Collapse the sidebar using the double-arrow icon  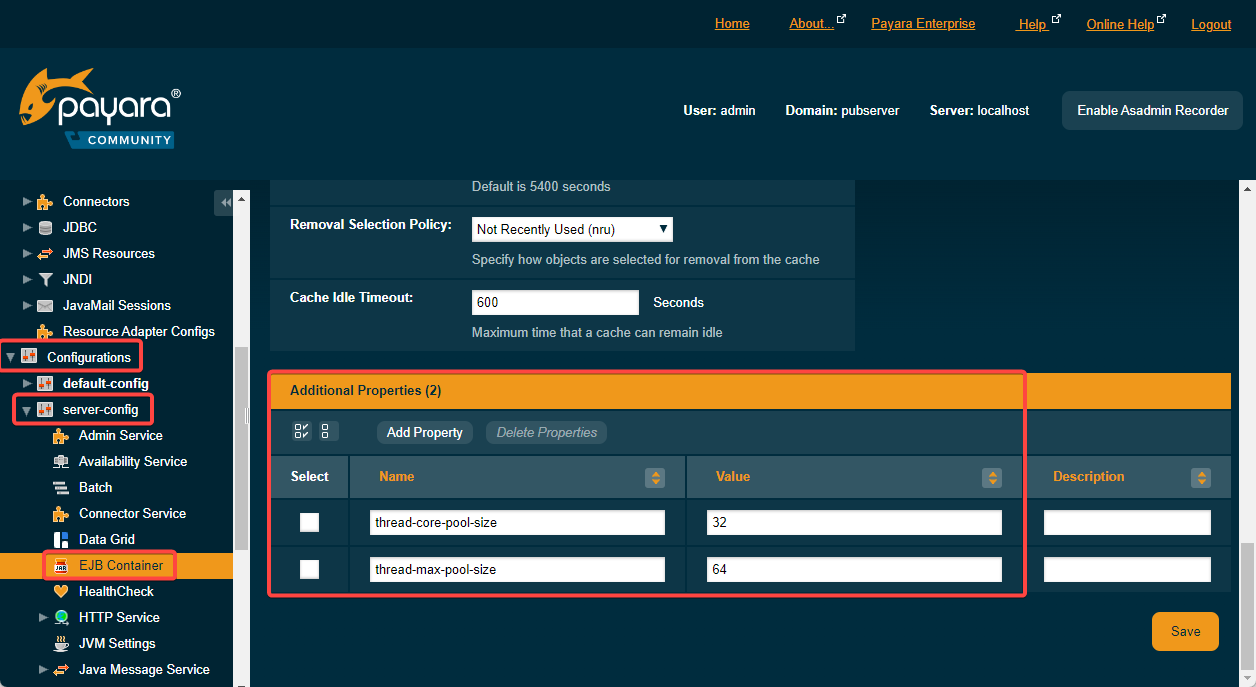(225, 202)
